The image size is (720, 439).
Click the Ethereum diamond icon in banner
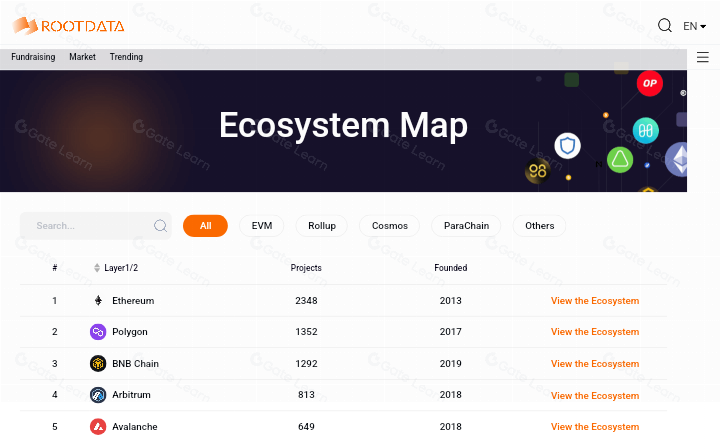(677, 159)
